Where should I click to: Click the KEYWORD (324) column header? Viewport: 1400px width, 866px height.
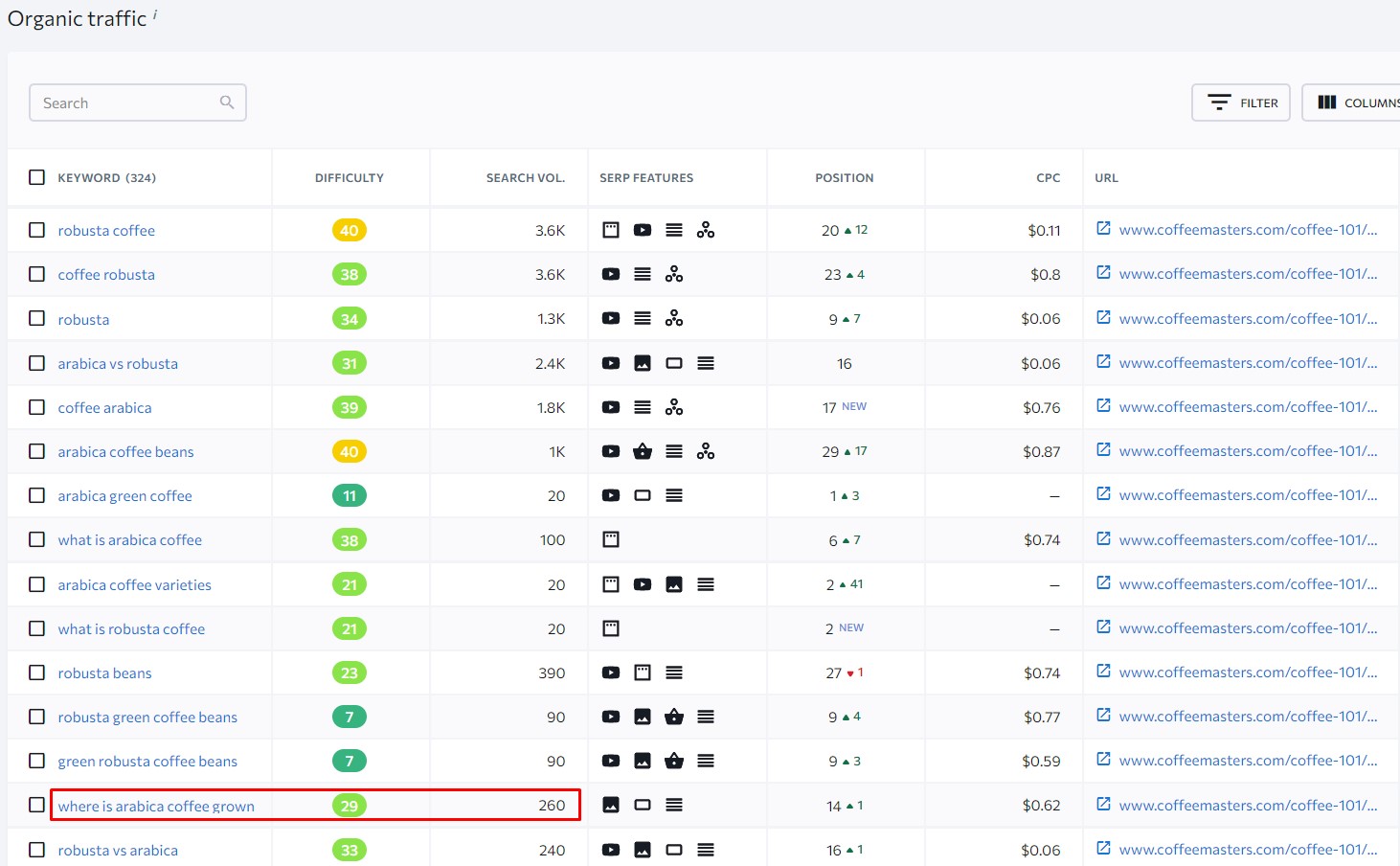[106, 178]
